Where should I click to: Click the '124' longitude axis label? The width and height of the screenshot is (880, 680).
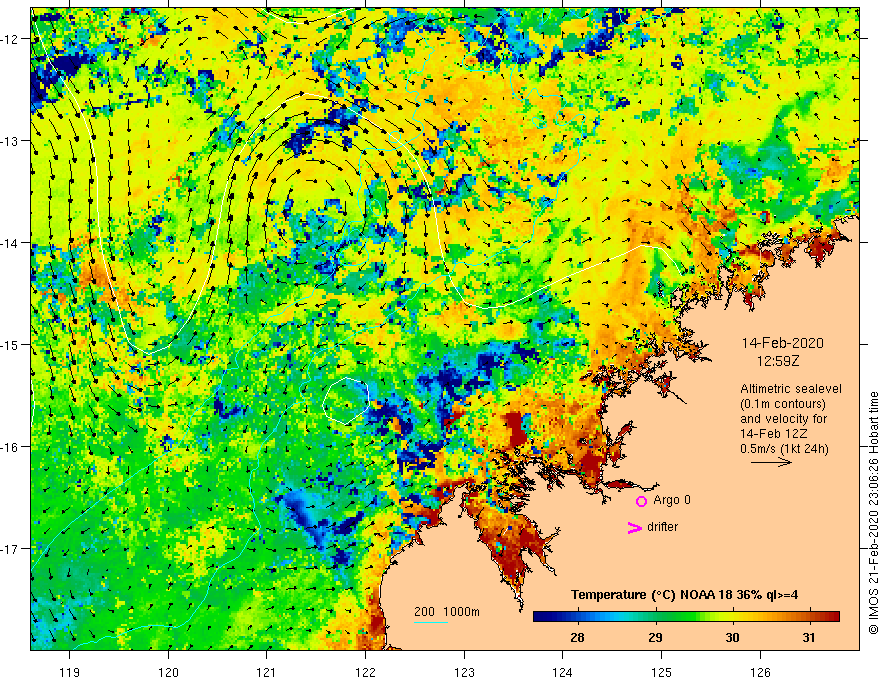(563, 672)
